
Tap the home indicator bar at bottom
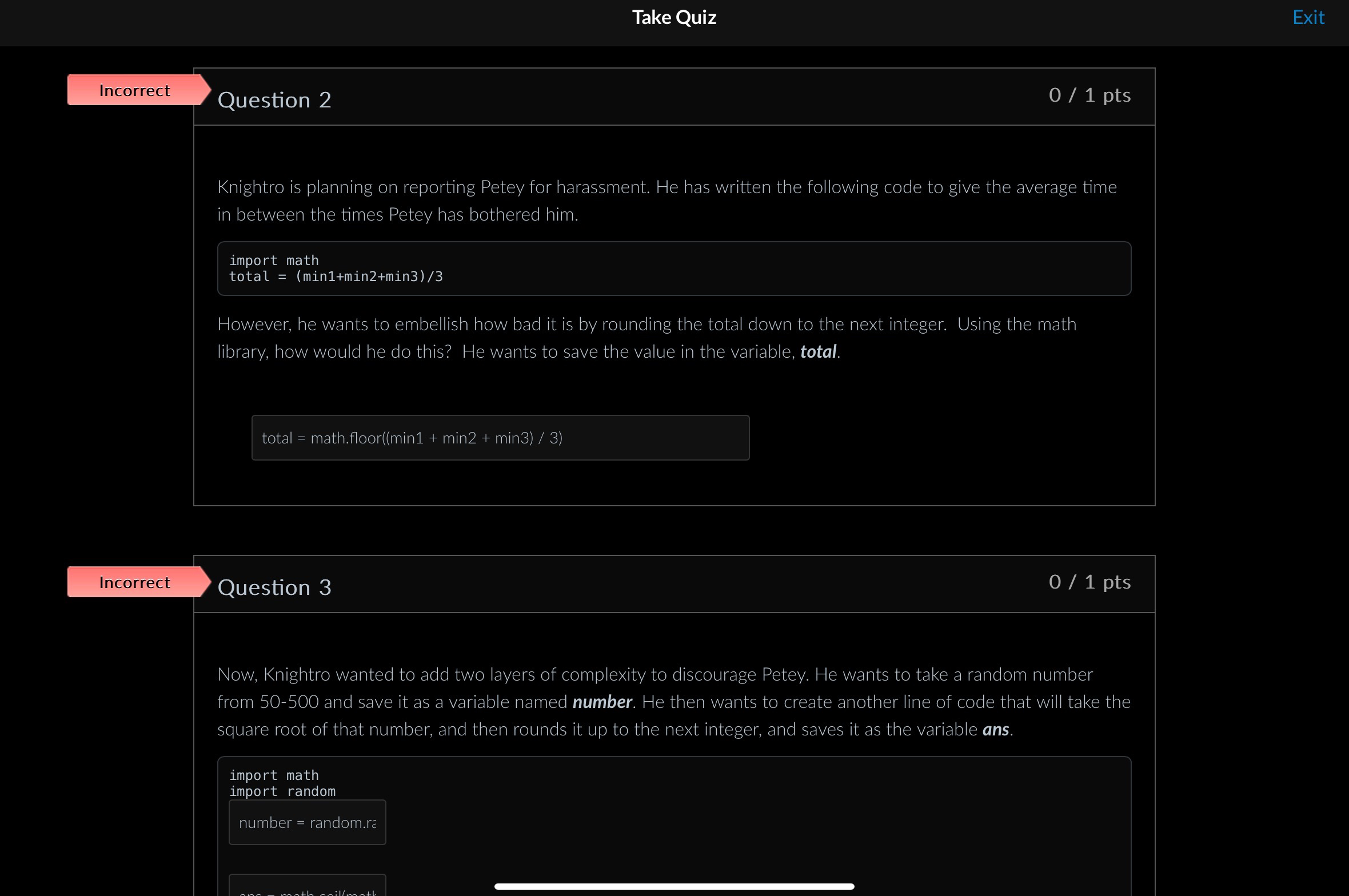674,886
